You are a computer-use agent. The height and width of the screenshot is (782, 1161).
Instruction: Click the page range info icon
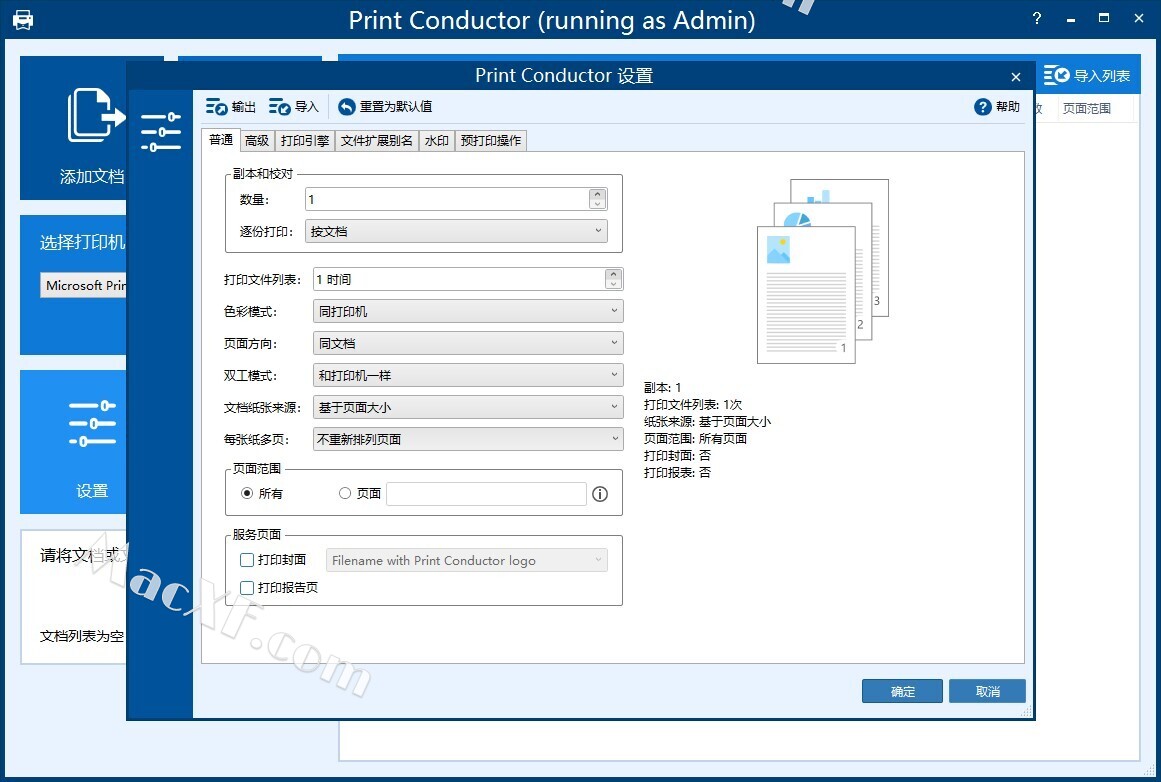[x=600, y=494]
